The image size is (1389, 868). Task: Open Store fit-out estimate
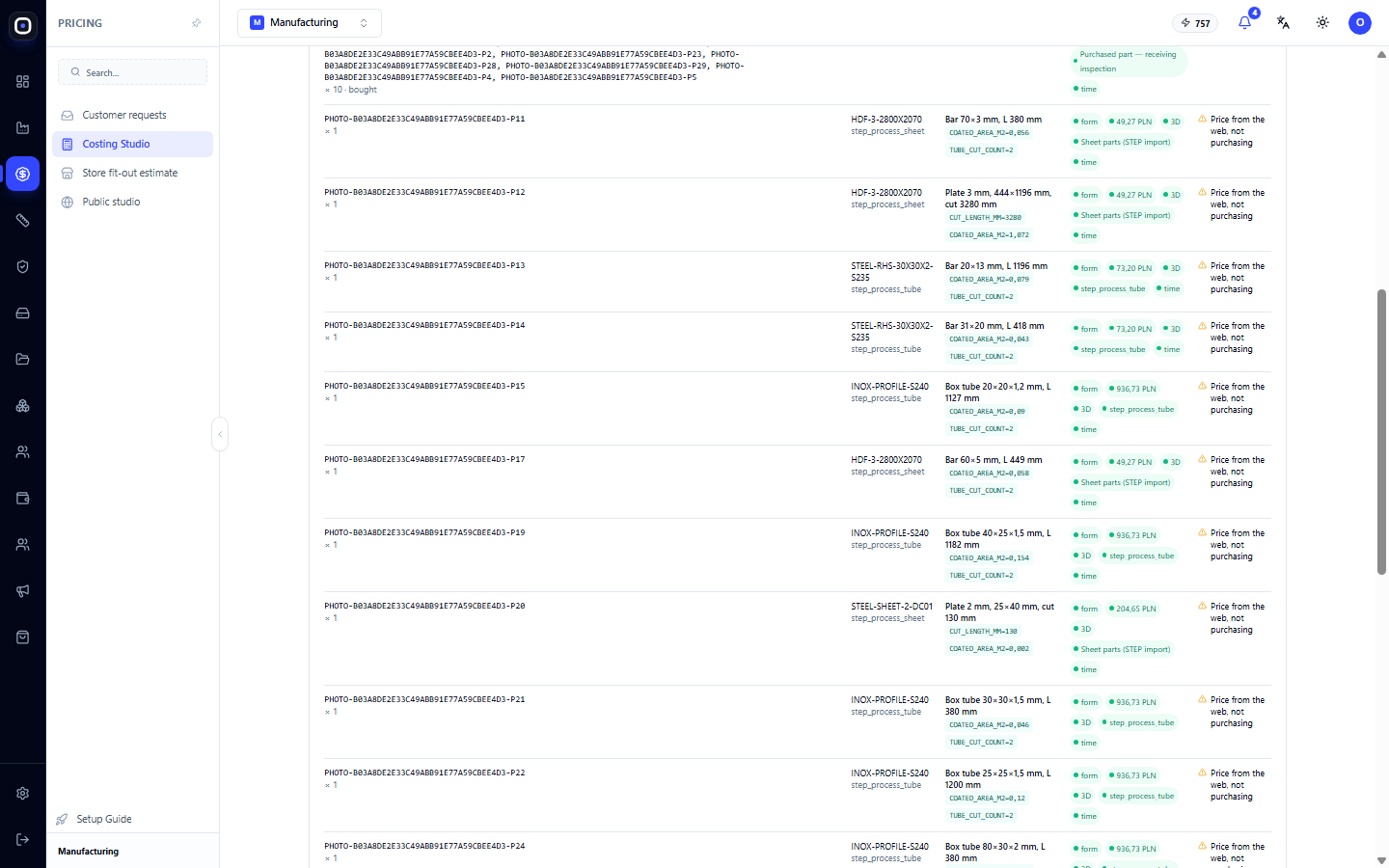pos(132,174)
